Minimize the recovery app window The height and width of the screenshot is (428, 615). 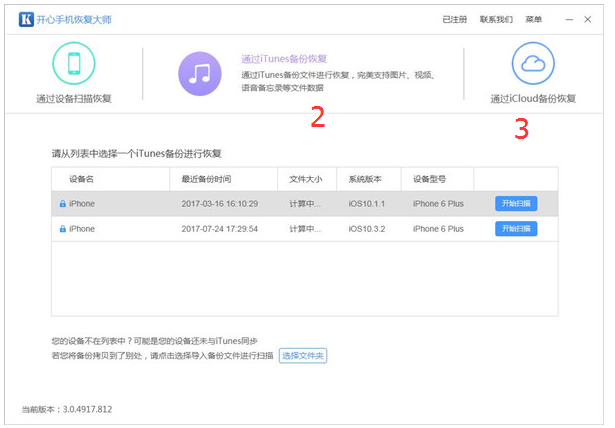click(569, 19)
